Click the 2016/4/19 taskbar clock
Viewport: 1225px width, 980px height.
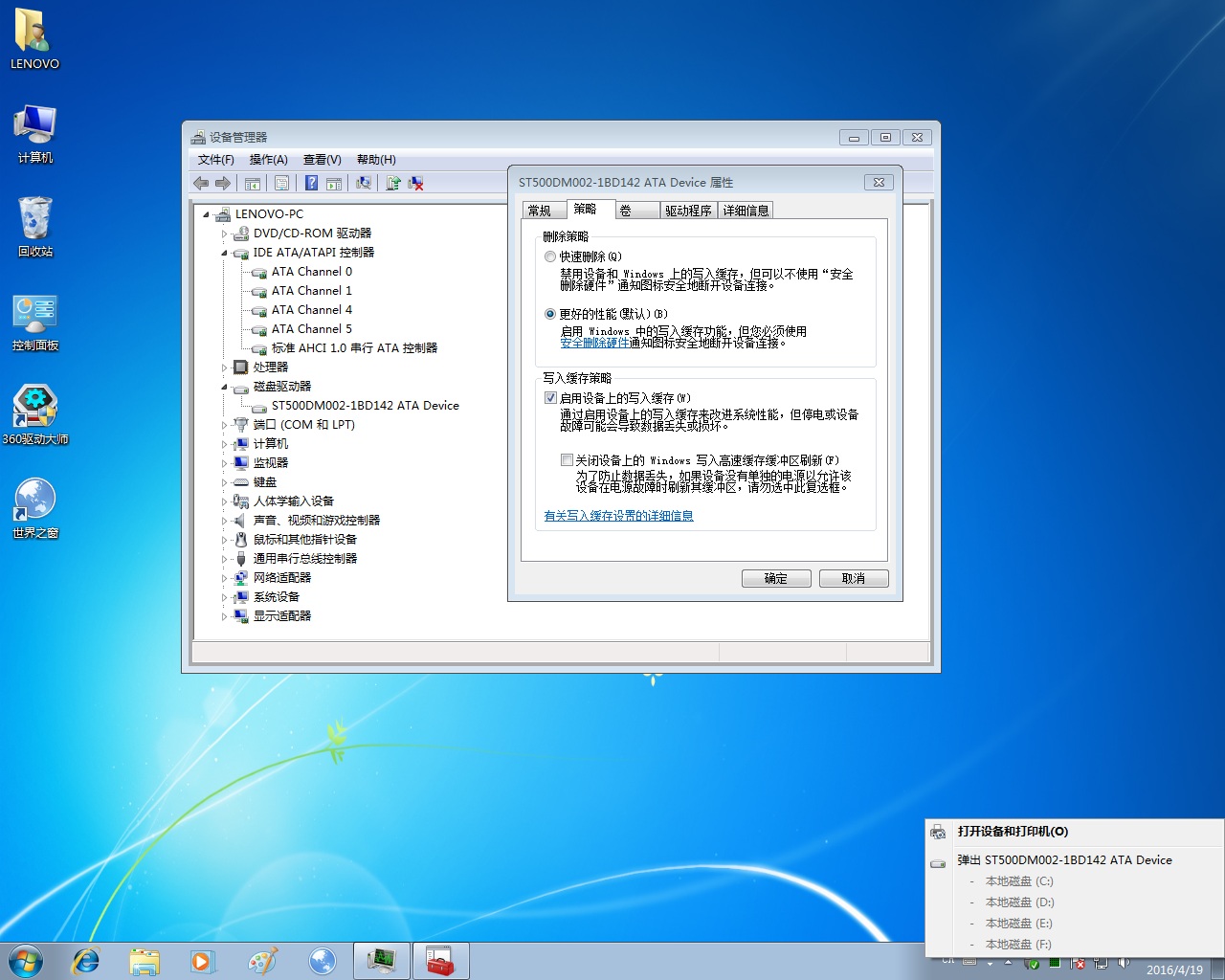[1174, 969]
